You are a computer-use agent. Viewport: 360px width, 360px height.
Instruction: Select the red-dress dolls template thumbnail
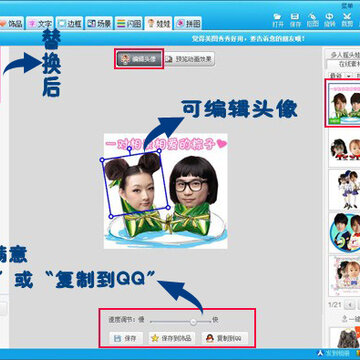[x=345, y=147]
